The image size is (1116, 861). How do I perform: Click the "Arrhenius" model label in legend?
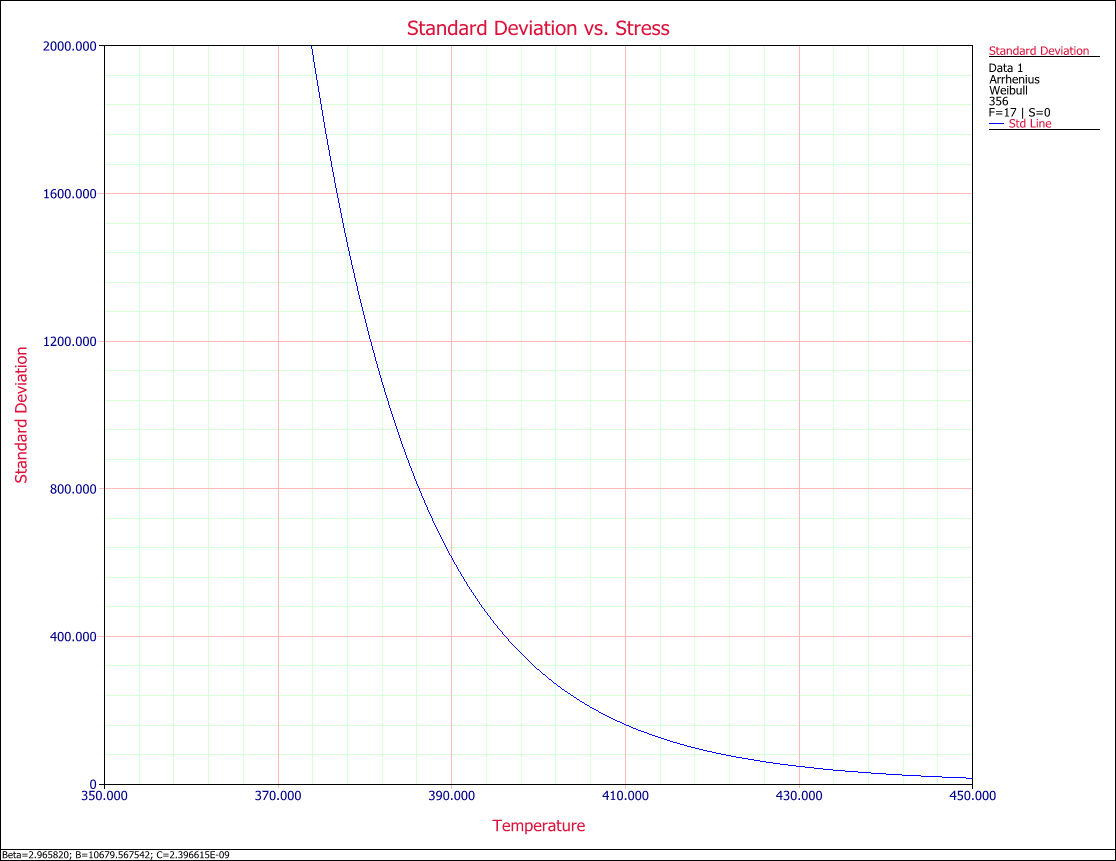click(1014, 79)
